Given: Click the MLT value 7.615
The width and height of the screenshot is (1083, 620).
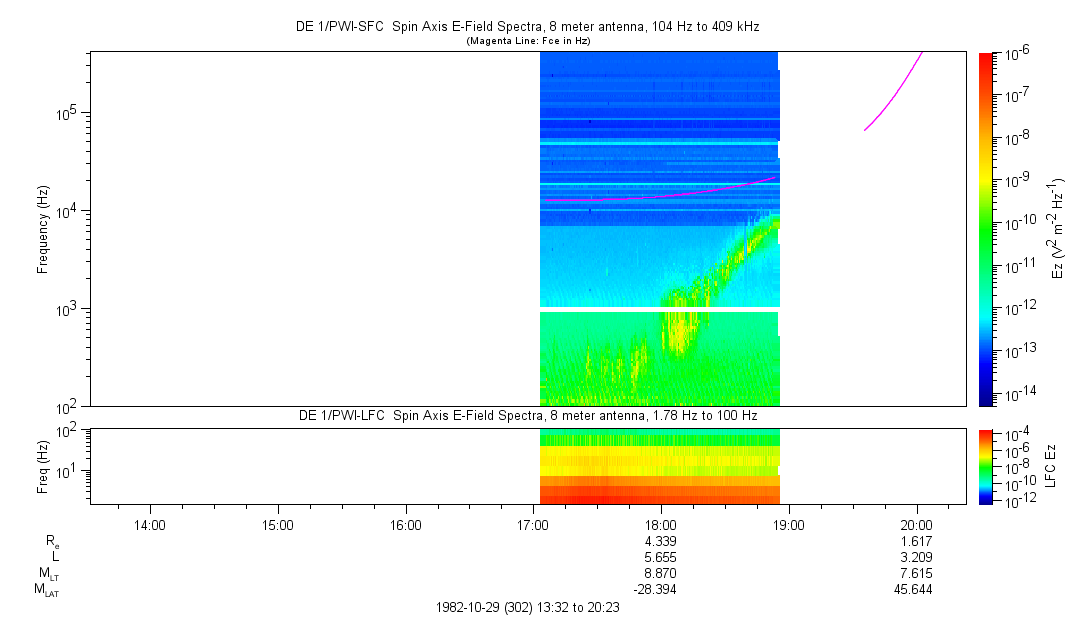Looking at the screenshot, I should click(917, 573).
